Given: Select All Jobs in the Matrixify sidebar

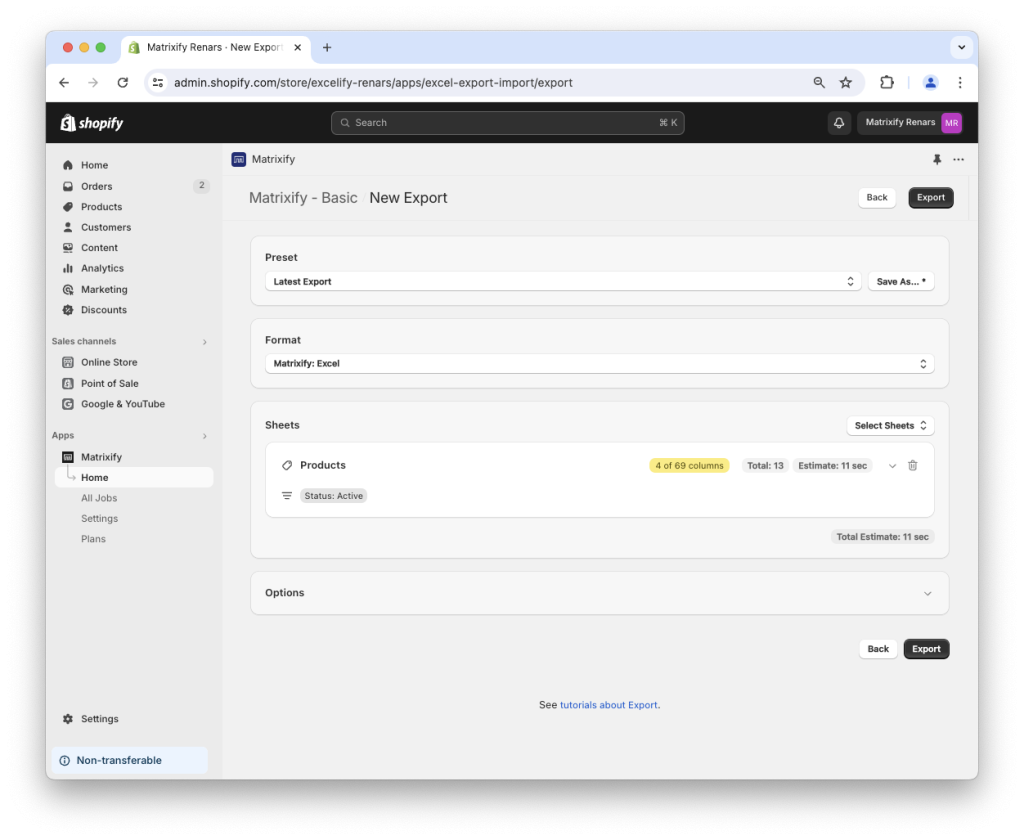Looking at the screenshot, I should (x=99, y=497).
